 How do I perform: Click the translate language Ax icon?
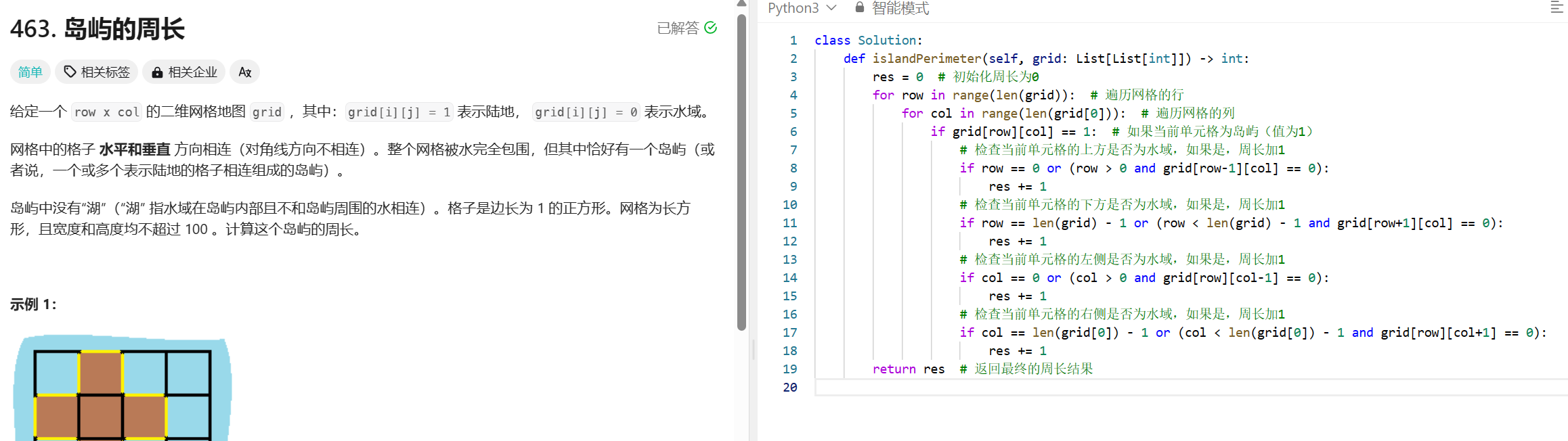244,72
